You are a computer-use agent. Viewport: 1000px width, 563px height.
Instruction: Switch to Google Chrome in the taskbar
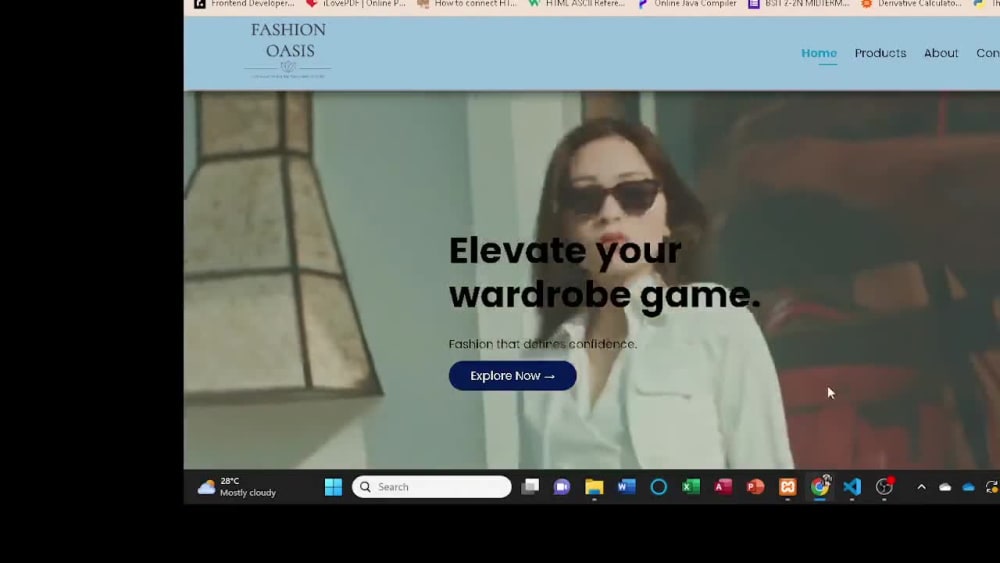click(820, 487)
